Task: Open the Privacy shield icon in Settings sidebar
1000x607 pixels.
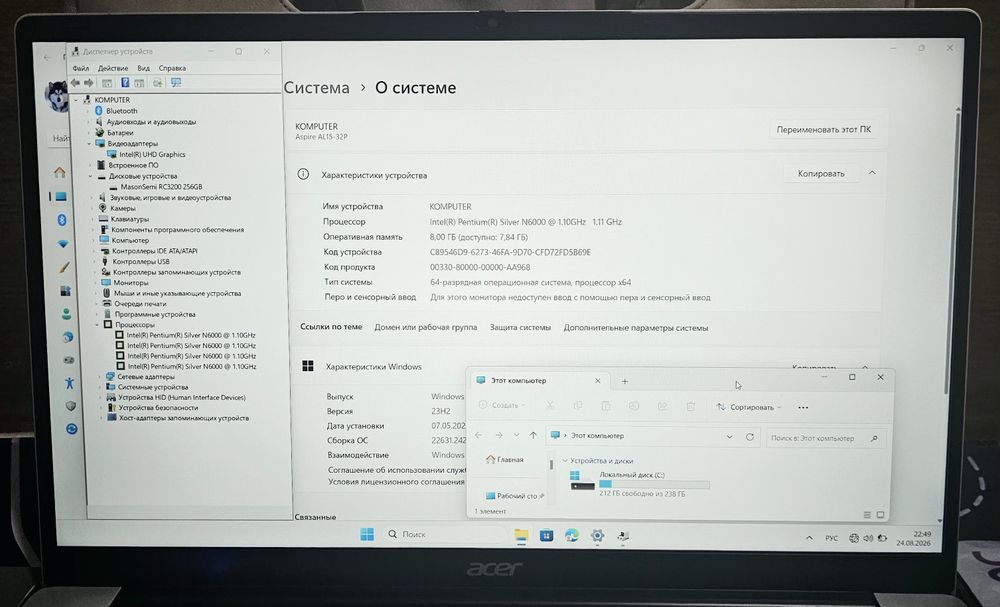Action: click(x=70, y=406)
